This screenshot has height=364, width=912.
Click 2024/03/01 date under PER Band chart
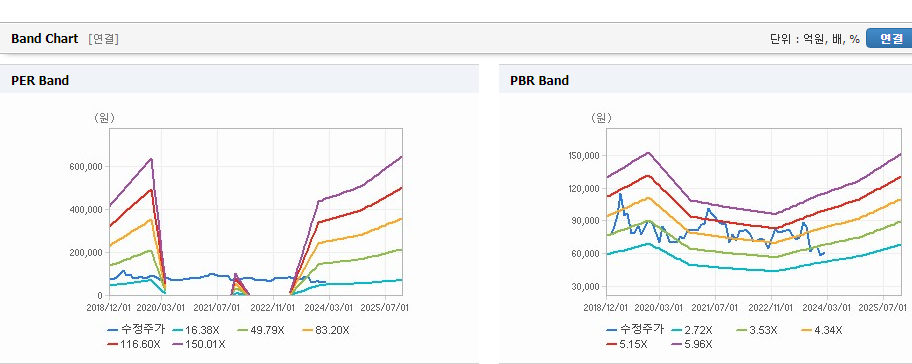(x=330, y=307)
